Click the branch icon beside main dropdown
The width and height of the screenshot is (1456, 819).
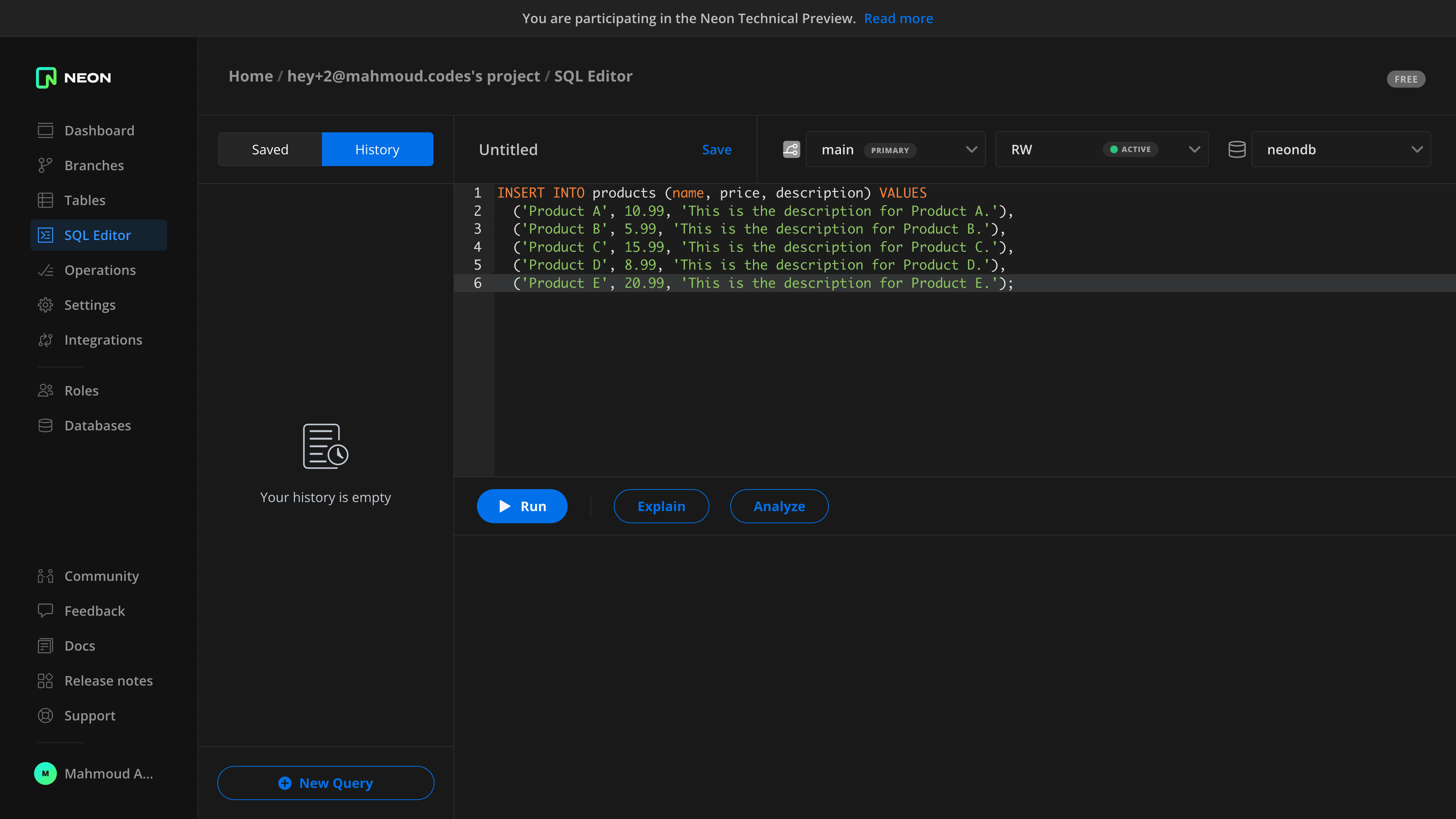coord(791,150)
